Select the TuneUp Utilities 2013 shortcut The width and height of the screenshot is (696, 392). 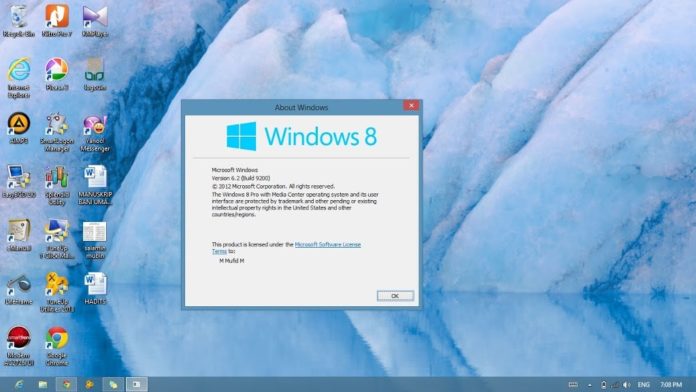(57, 293)
